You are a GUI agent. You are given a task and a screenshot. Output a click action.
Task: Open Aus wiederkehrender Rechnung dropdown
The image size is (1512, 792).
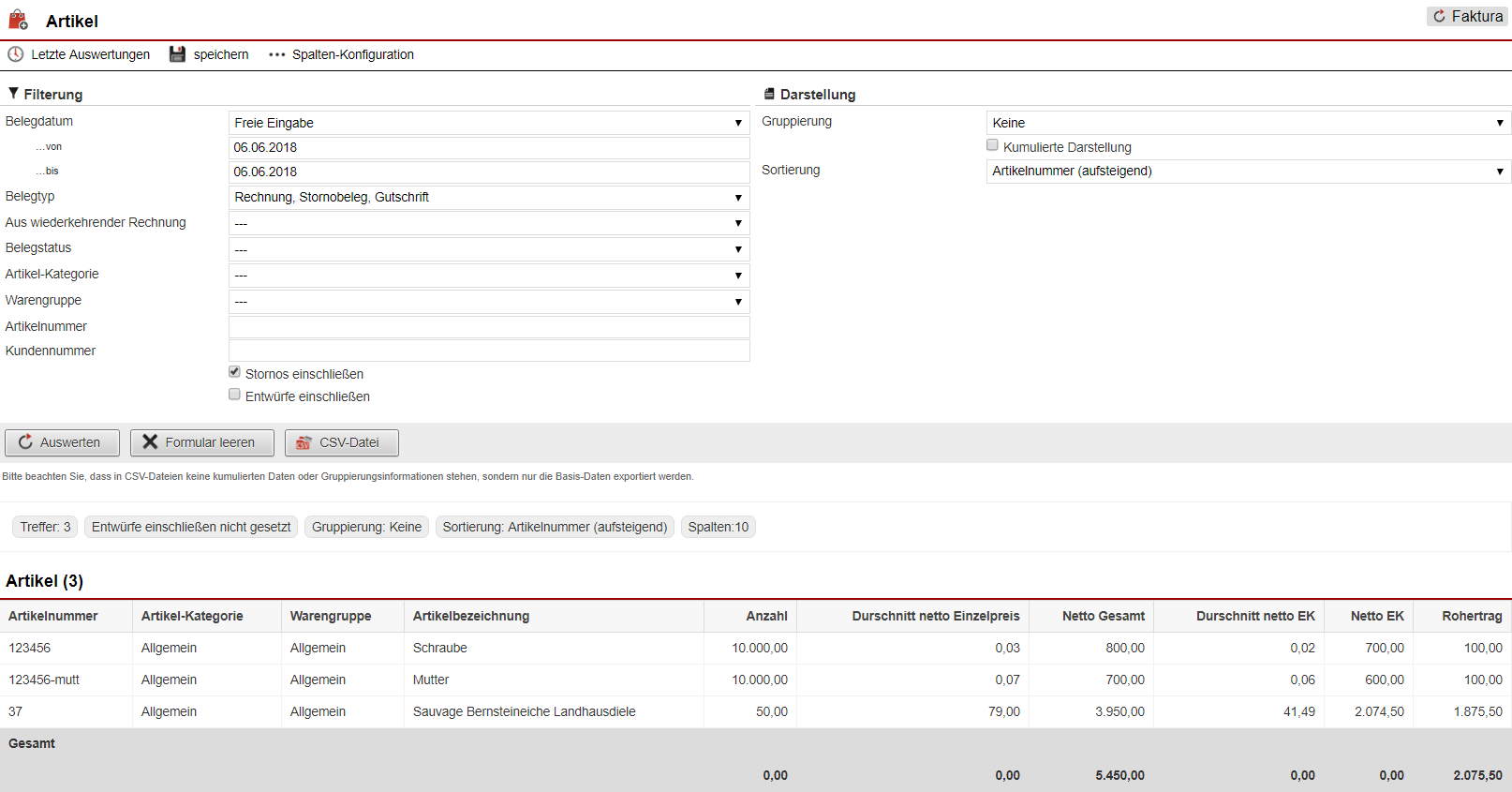[489, 223]
